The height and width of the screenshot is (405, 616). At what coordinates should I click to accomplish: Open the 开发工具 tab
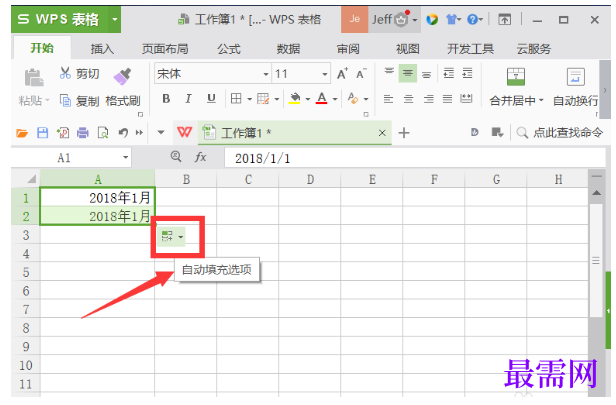tap(470, 49)
